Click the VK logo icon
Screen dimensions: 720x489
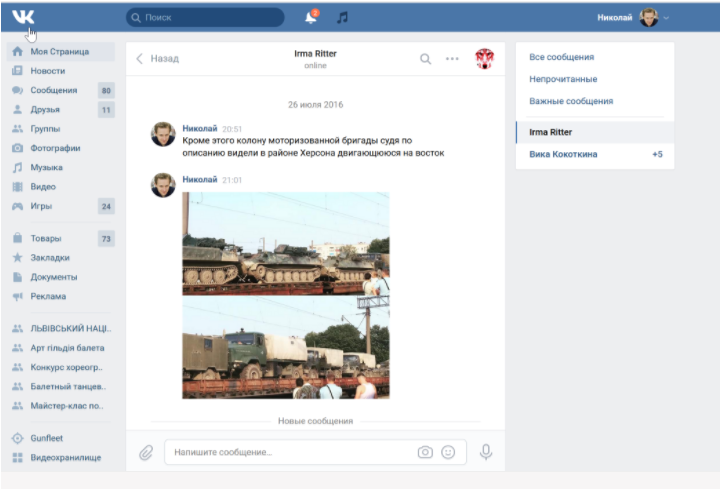point(24,17)
